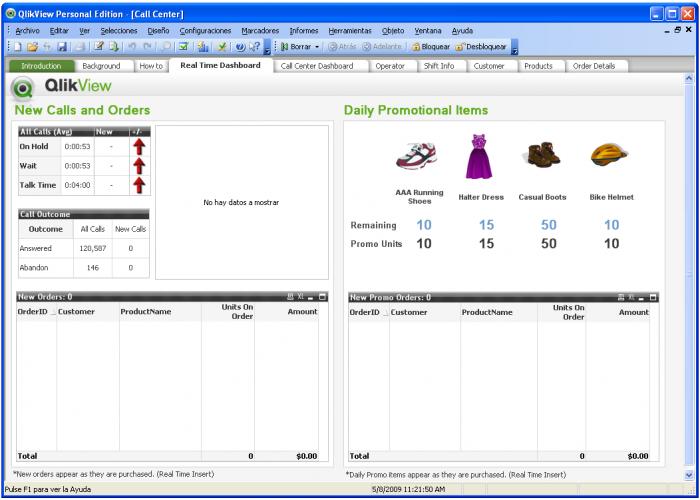Viewport: 700px width, 500px height.
Task: Switch to the Operator tab
Action: coord(390,66)
